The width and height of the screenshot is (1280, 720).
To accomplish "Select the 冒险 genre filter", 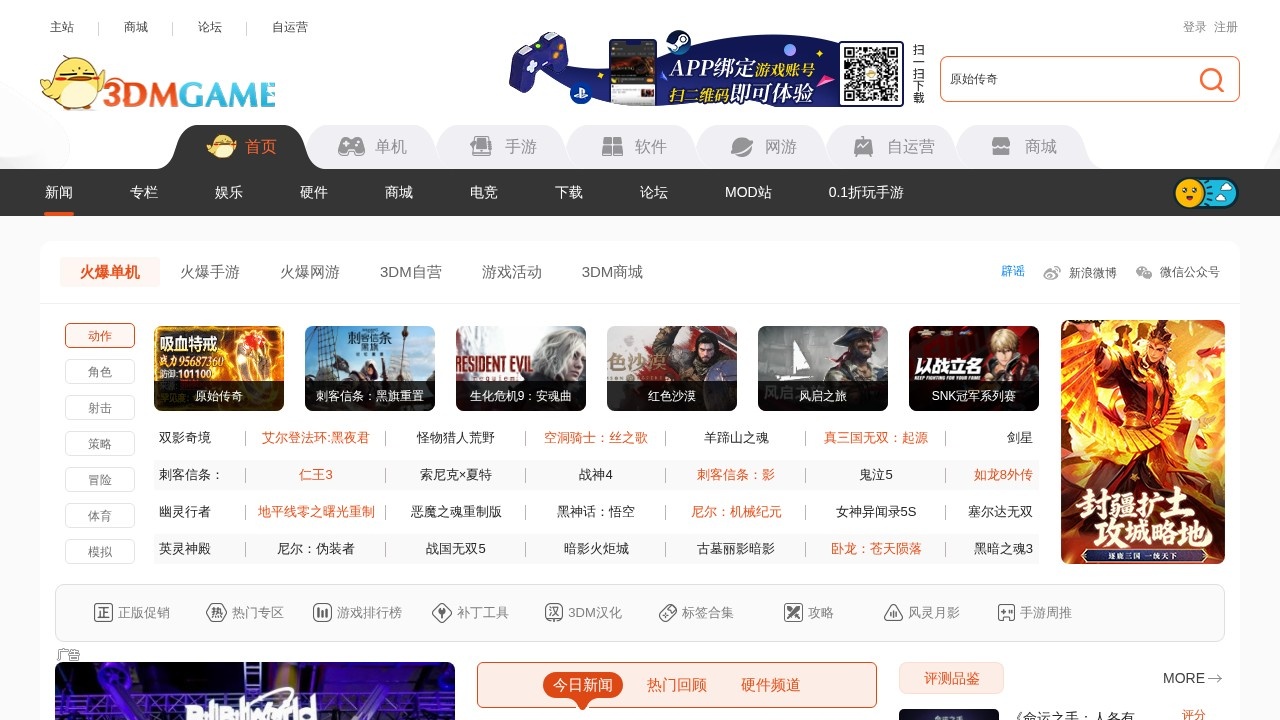I will pos(100,480).
